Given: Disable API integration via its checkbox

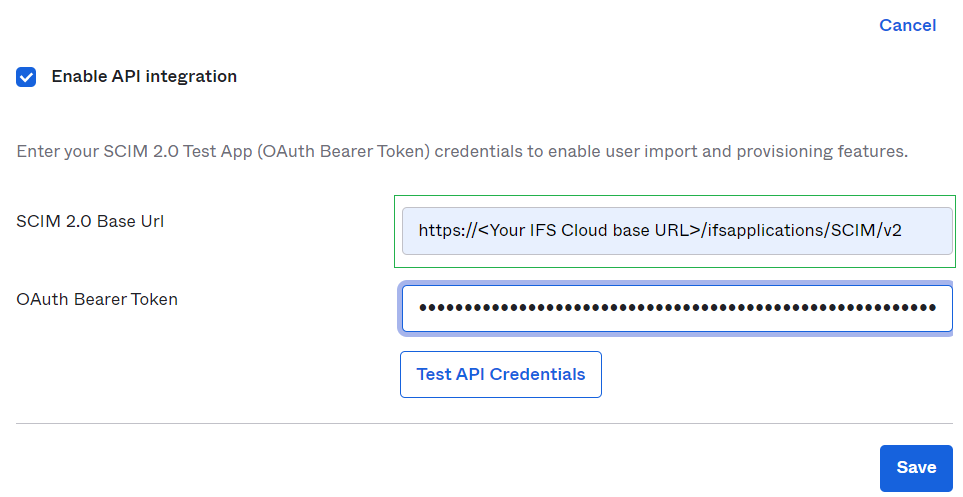Looking at the screenshot, I should (26, 77).
